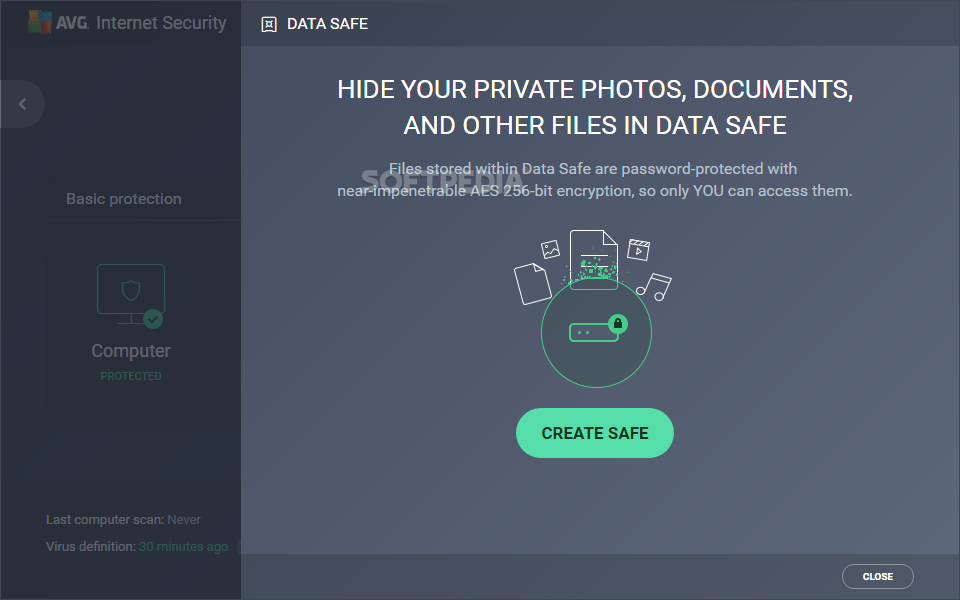
Task: Click the picture image icon
Action: click(x=550, y=249)
